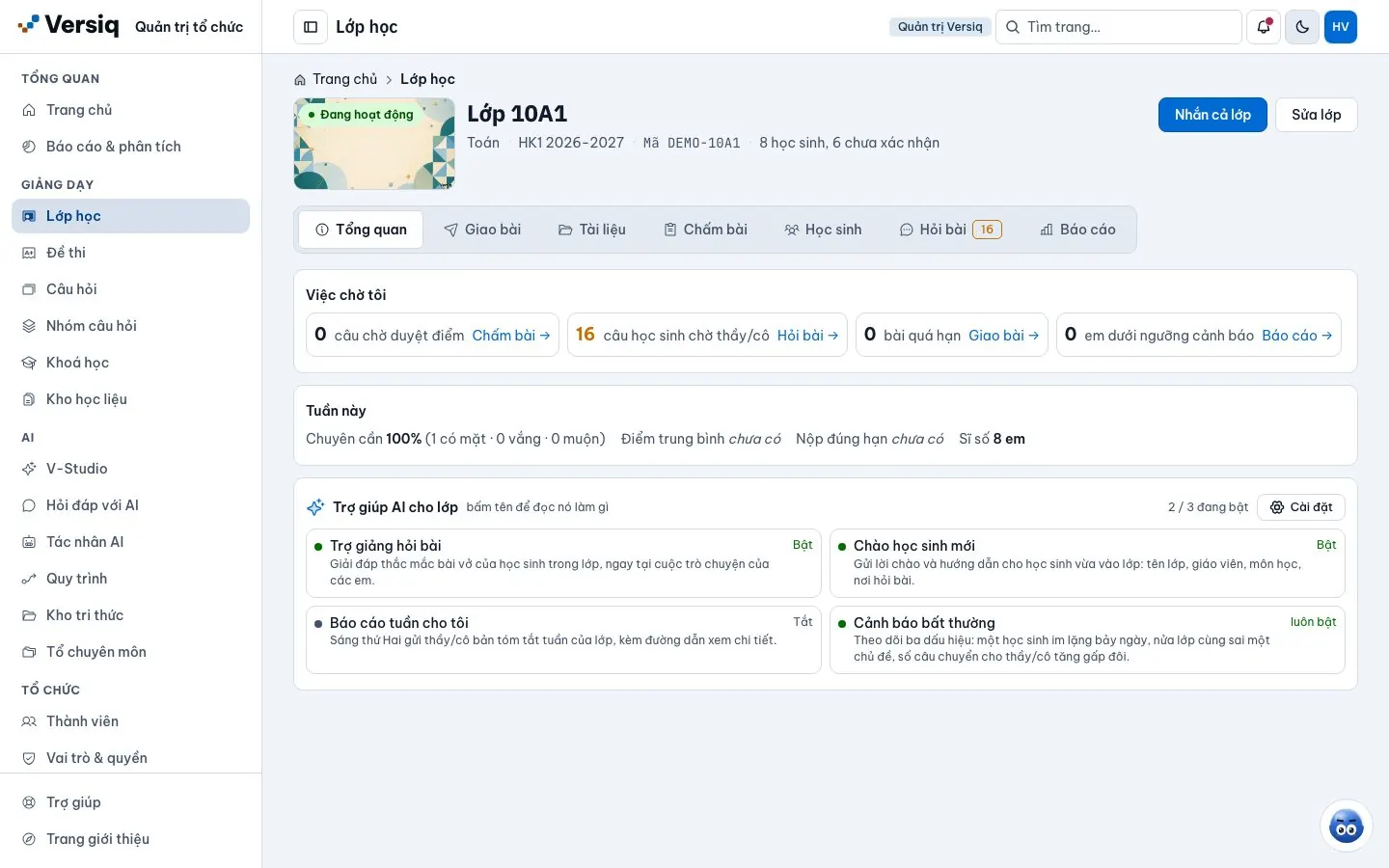The height and width of the screenshot is (868, 1389).
Task: Focus the Tìm trang search field
Action: [1119, 27]
